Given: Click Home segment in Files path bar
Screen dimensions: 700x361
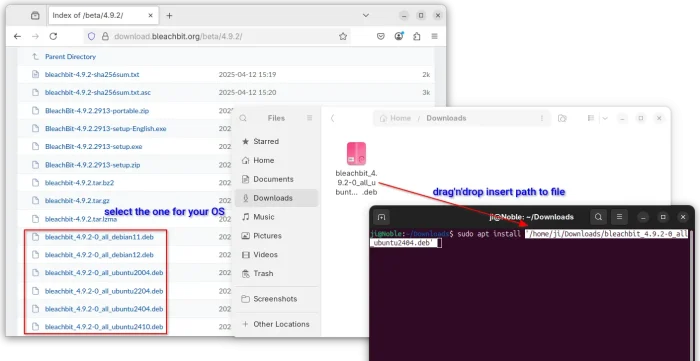Looking at the screenshot, I should pyautogui.click(x=395, y=118).
